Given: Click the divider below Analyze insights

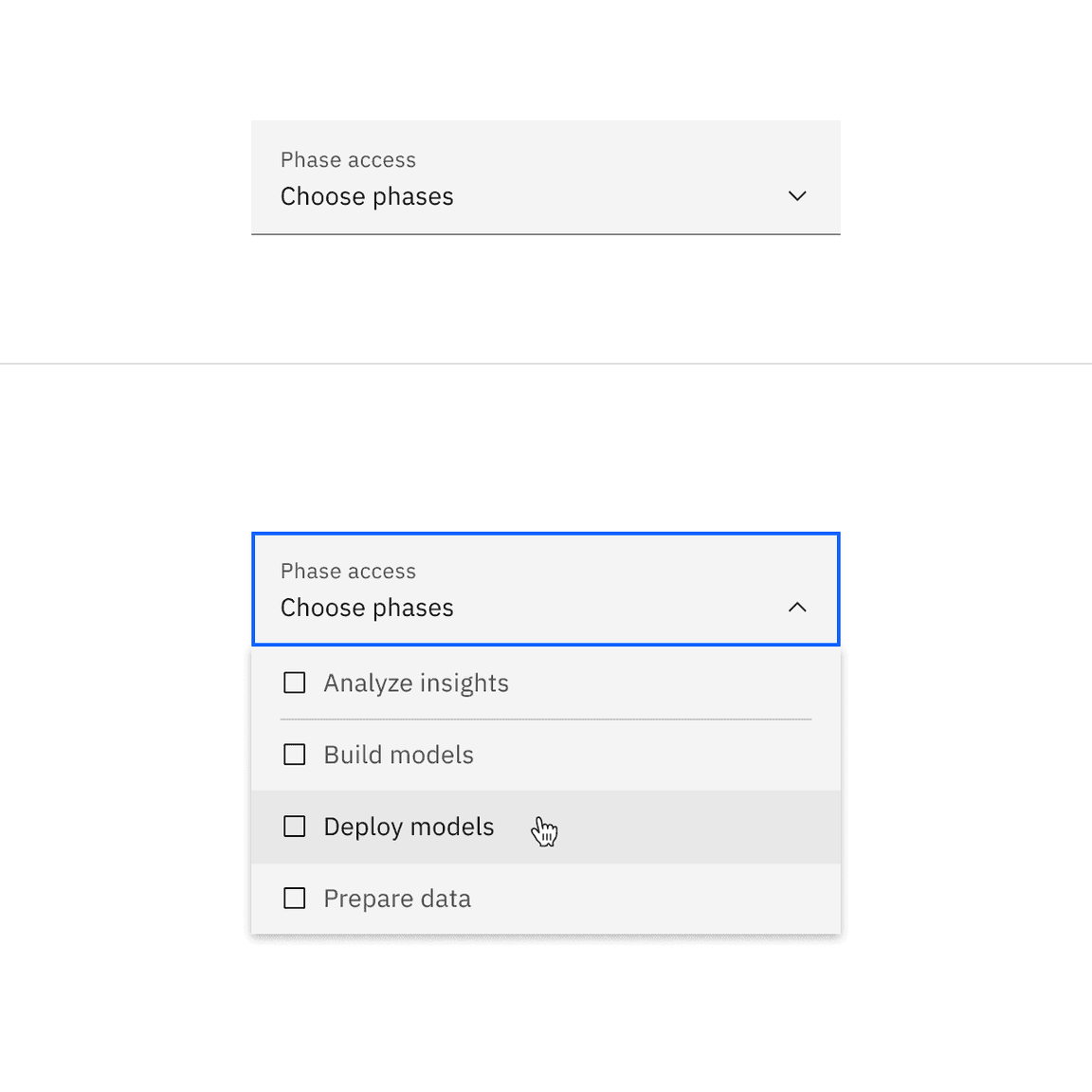Looking at the screenshot, I should pyautogui.click(x=545, y=719).
